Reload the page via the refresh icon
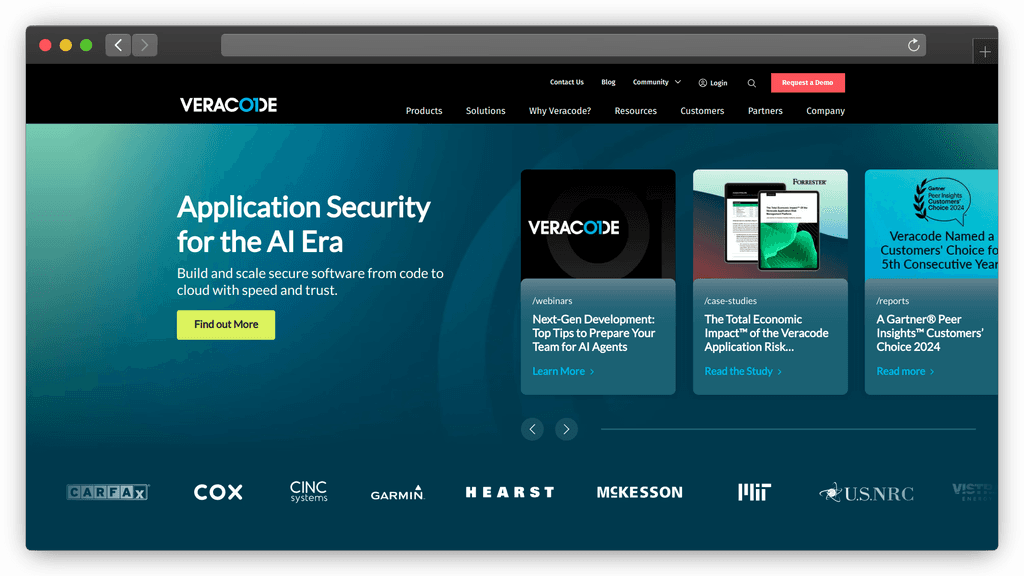Image resolution: width=1024 pixels, height=576 pixels. [x=913, y=44]
